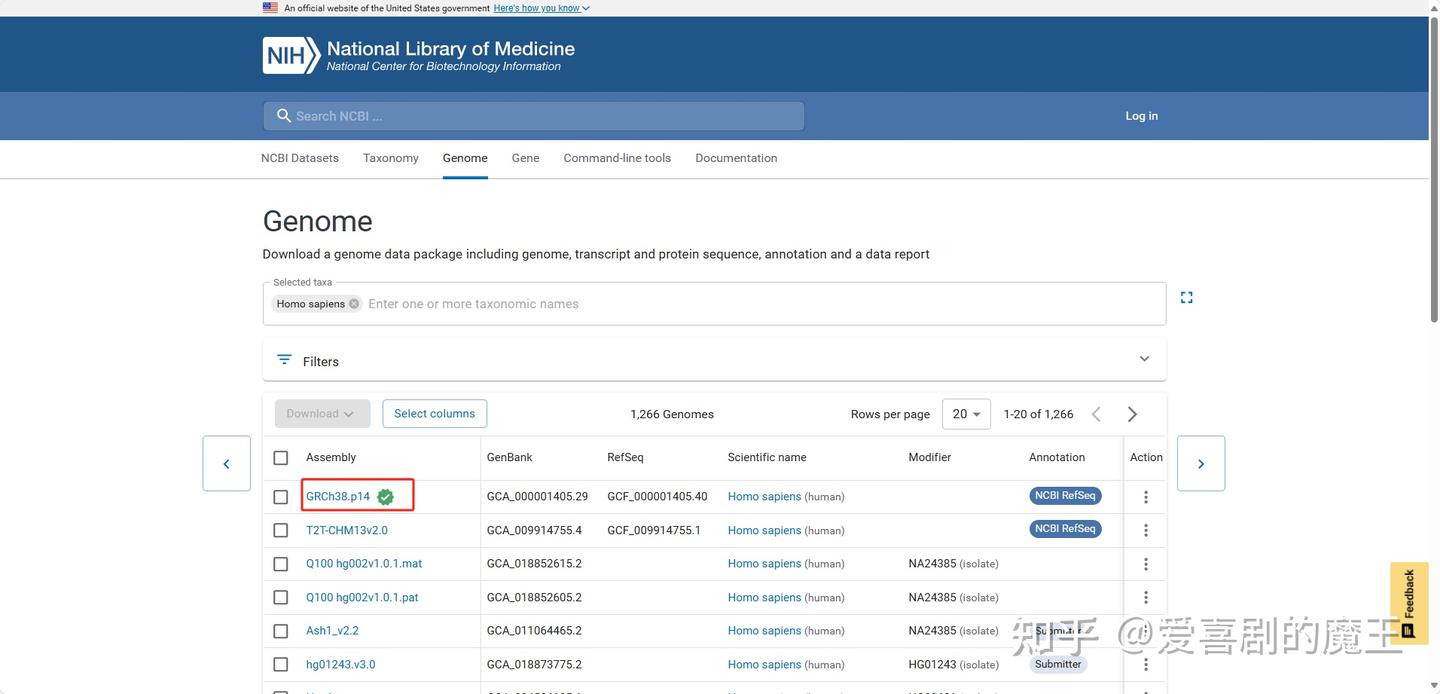This screenshot has height=694, width=1440.
Task: Go to next page of genomes
Action: pyautogui.click(x=1132, y=414)
